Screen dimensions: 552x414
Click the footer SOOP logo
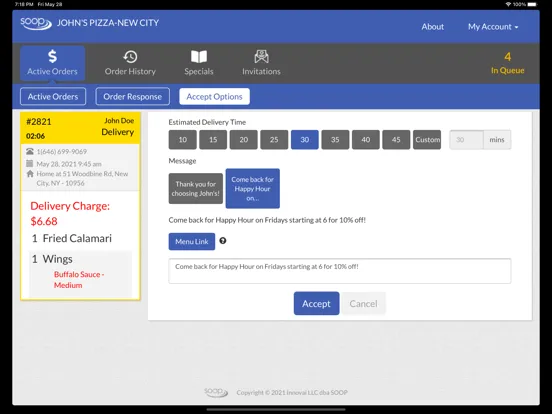point(216,392)
